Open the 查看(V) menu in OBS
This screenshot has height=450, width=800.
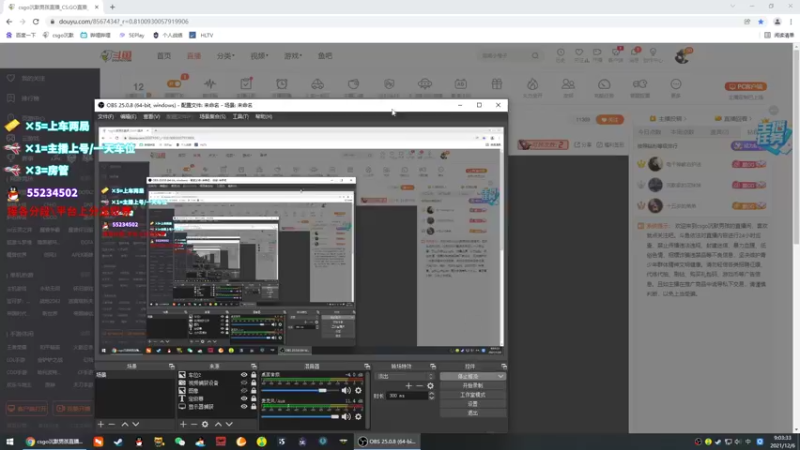tap(152, 117)
